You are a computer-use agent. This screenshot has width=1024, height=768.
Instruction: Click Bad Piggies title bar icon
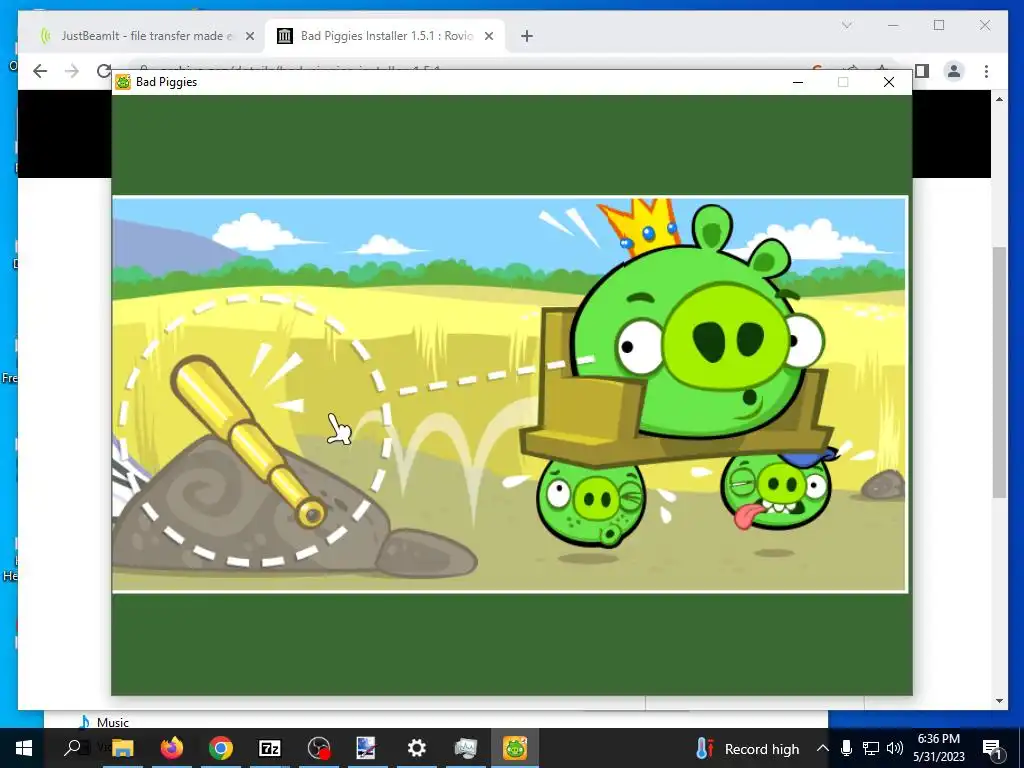123,82
